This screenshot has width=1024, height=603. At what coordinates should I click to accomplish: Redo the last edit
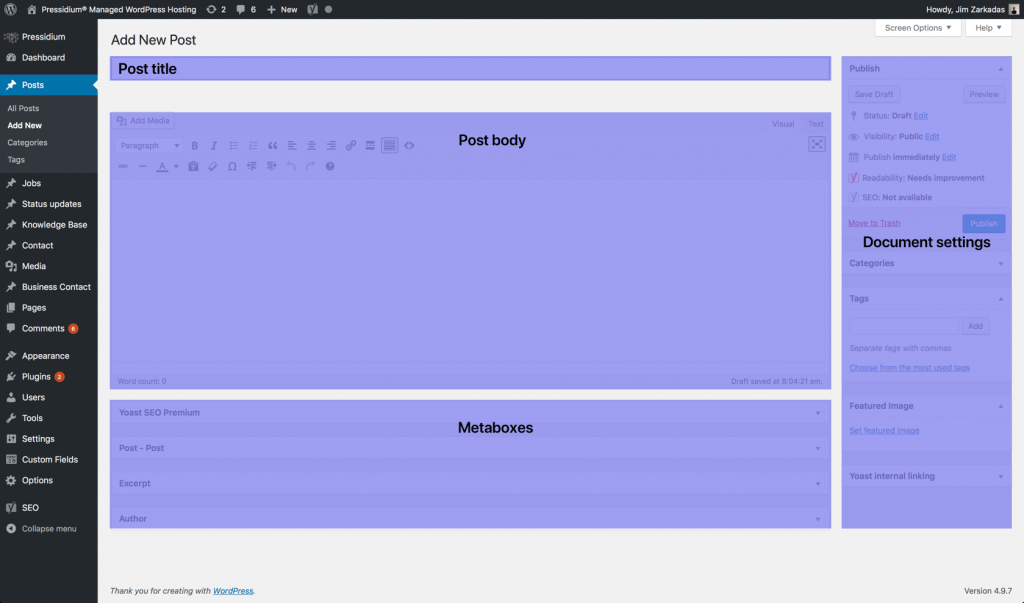[310, 167]
